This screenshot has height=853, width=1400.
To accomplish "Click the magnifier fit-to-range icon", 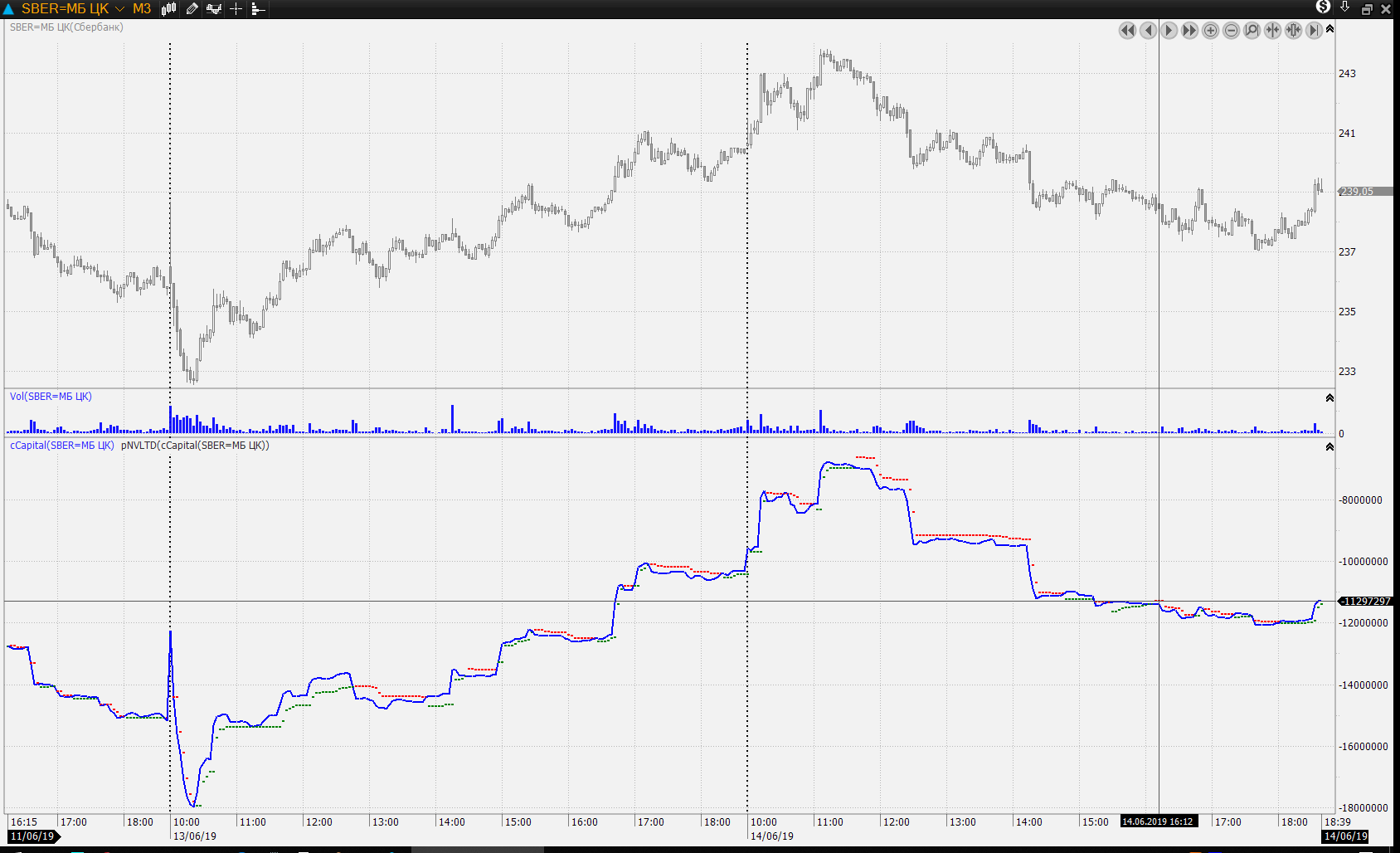I will [x=1252, y=31].
